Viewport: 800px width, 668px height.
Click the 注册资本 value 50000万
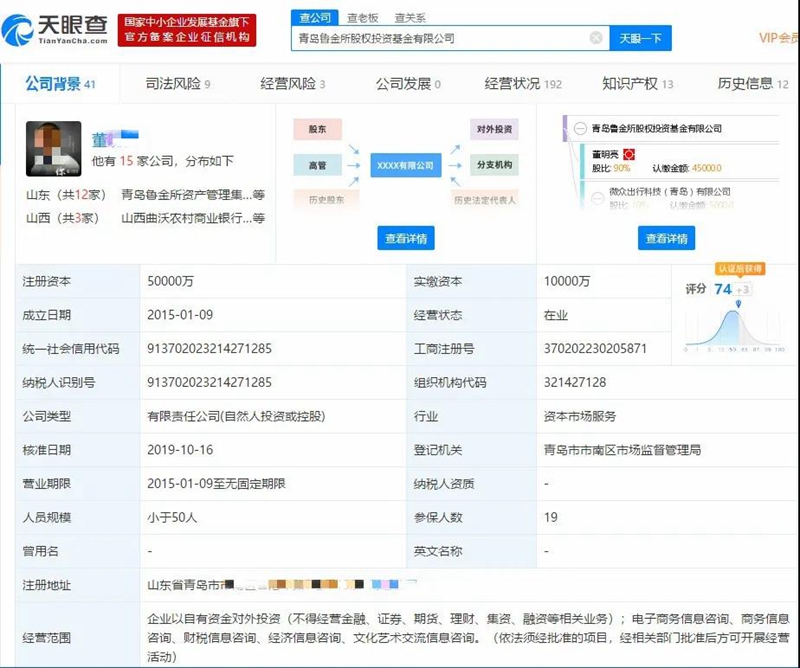point(170,281)
